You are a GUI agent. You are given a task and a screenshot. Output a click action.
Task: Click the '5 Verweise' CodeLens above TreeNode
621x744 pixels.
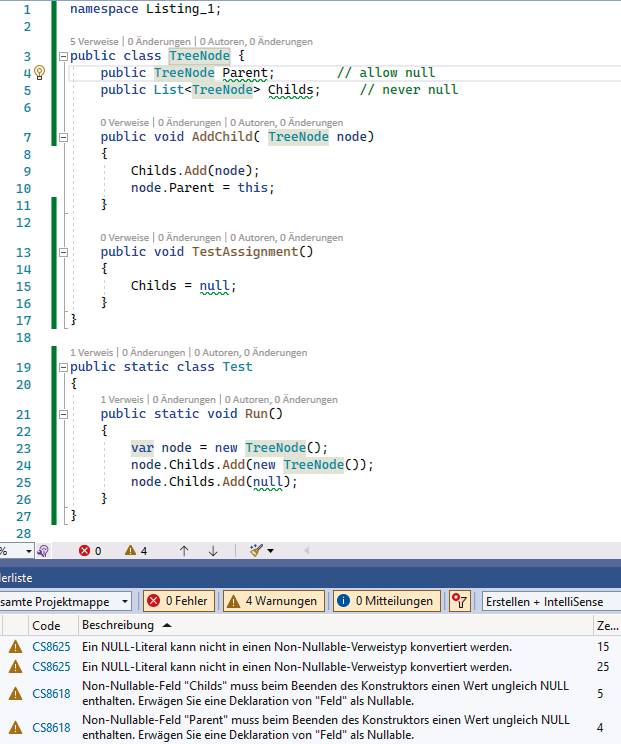[x=94, y=42]
